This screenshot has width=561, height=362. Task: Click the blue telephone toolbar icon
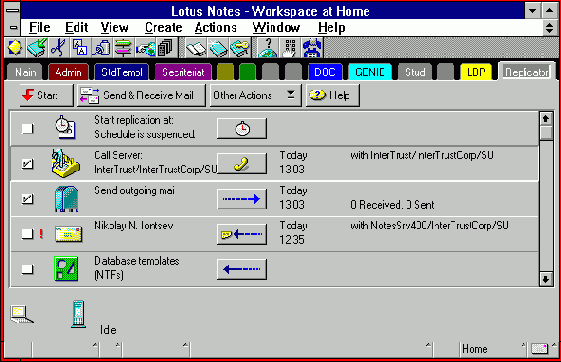tap(312, 48)
